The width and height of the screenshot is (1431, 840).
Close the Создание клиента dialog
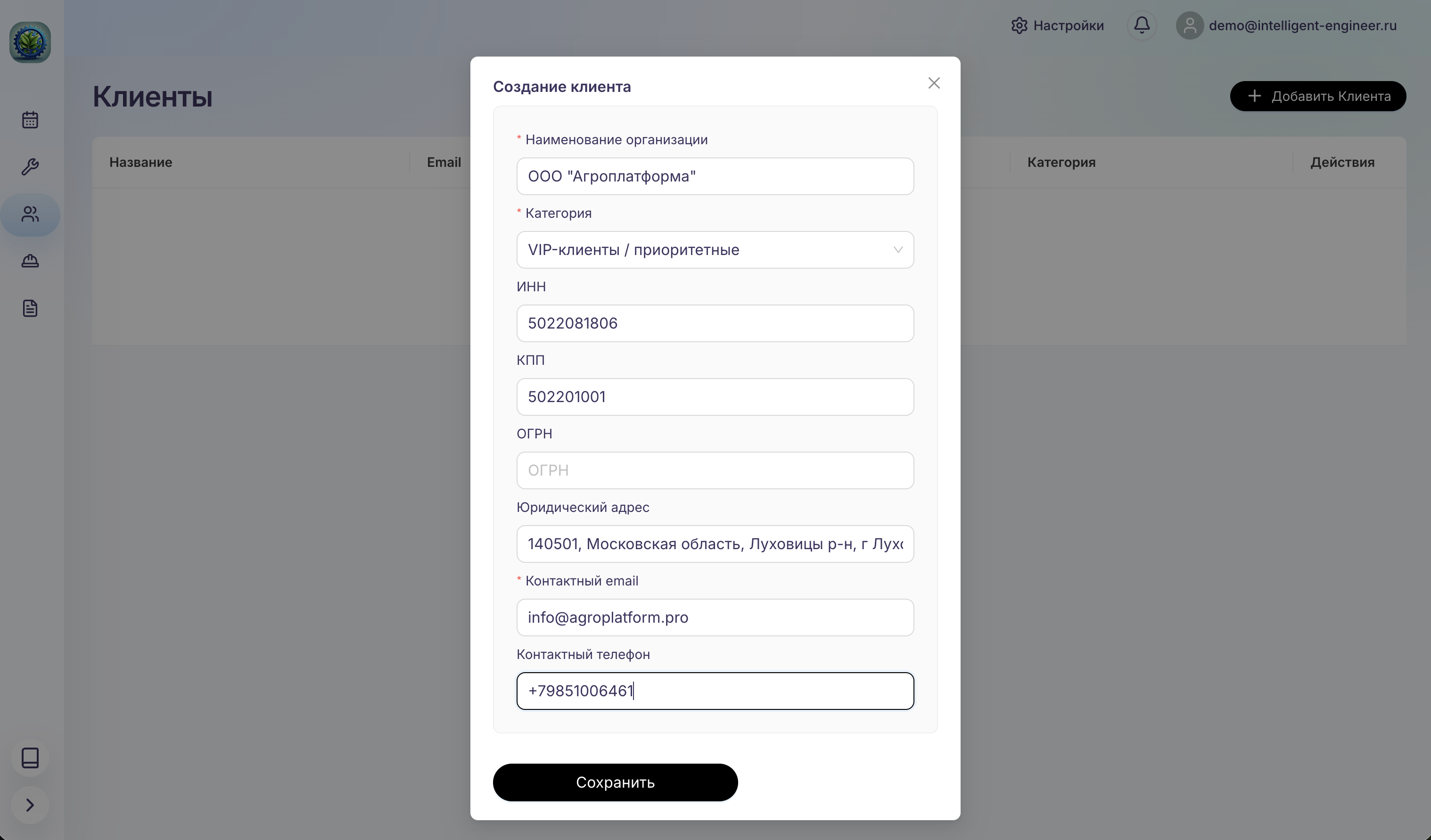[934, 83]
